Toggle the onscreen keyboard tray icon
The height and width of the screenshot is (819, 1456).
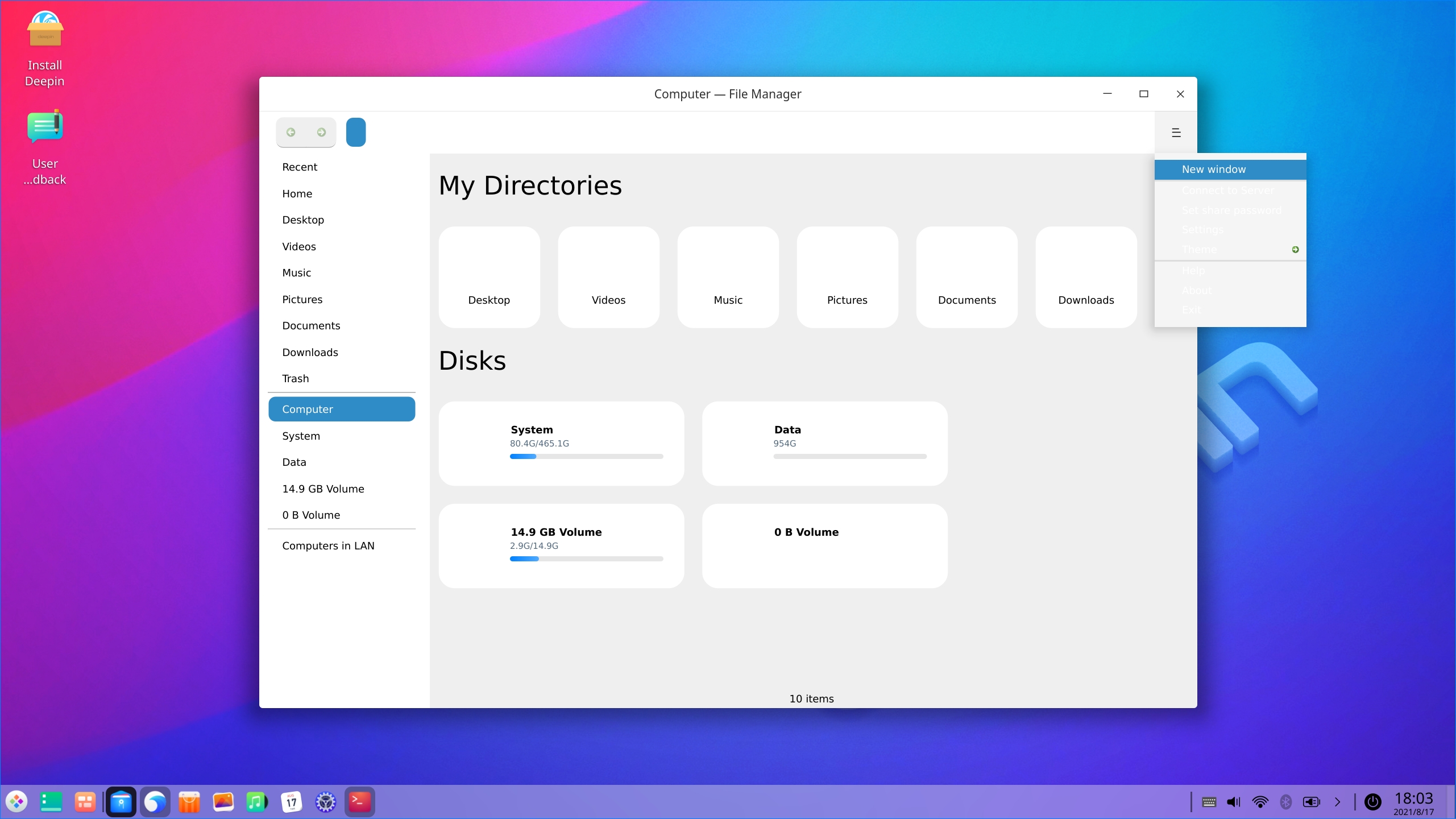tap(1209, 802)
